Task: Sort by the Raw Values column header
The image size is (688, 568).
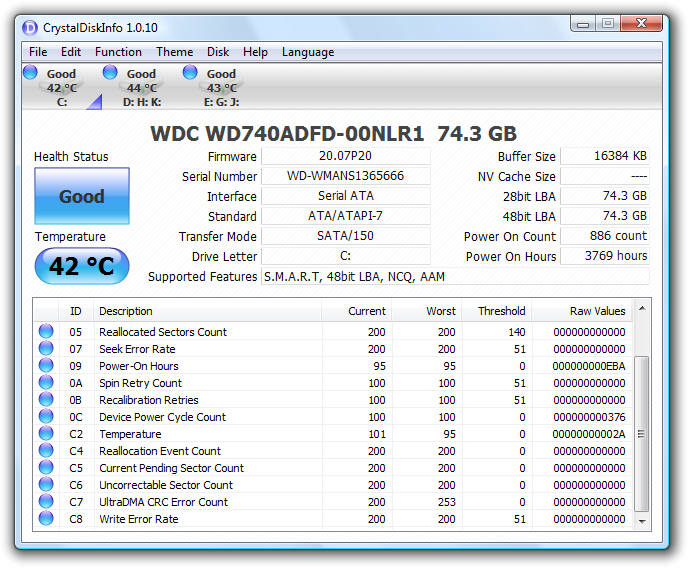Action: [x=597, y=311]
